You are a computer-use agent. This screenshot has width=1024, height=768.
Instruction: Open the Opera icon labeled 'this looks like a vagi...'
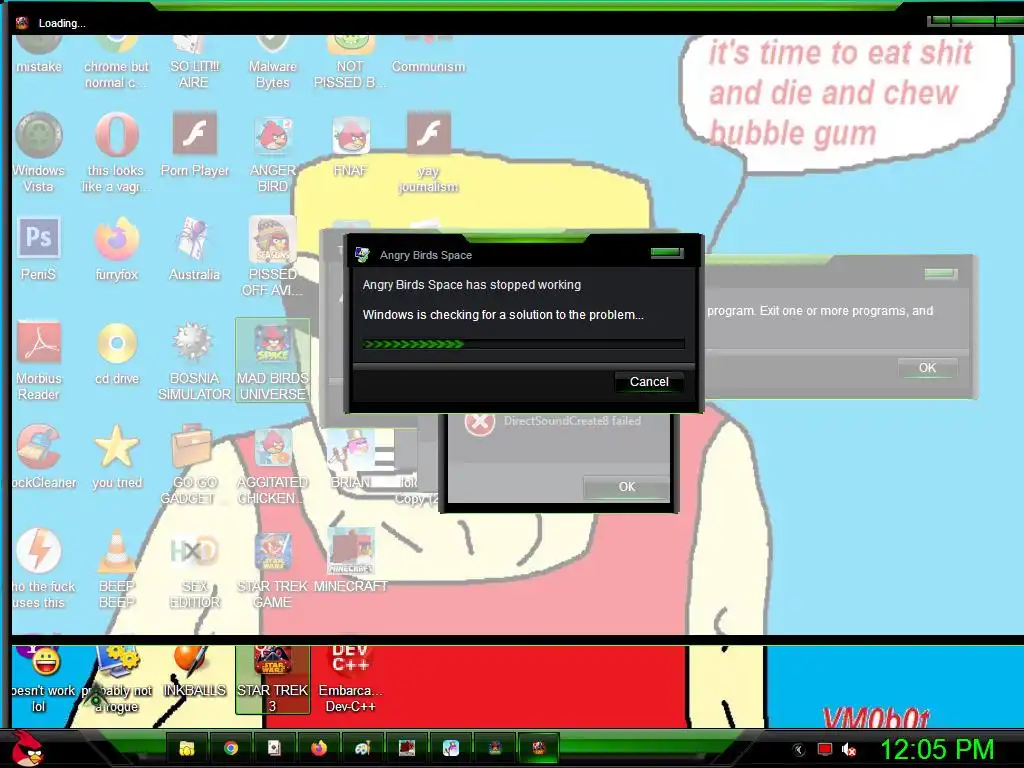[x=116, y=153]
